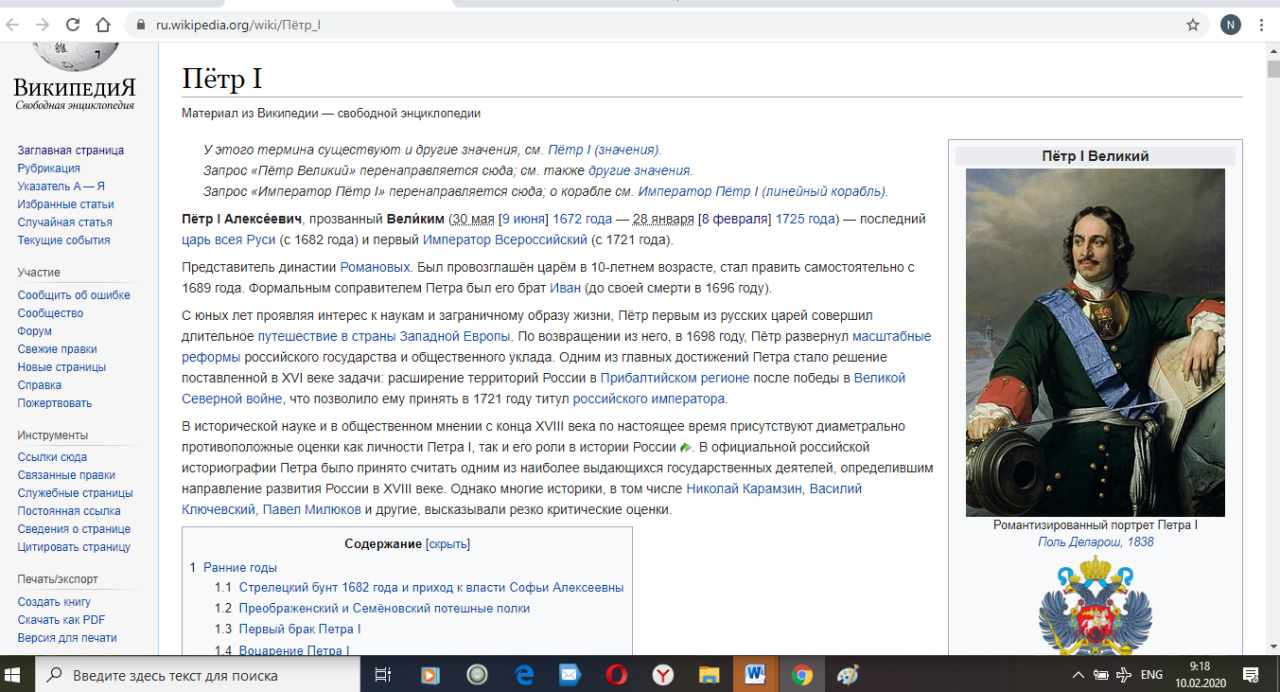Open the Chrome three-dot menu
Viewport: 1280px width, 692px height.
(1261, 25)
